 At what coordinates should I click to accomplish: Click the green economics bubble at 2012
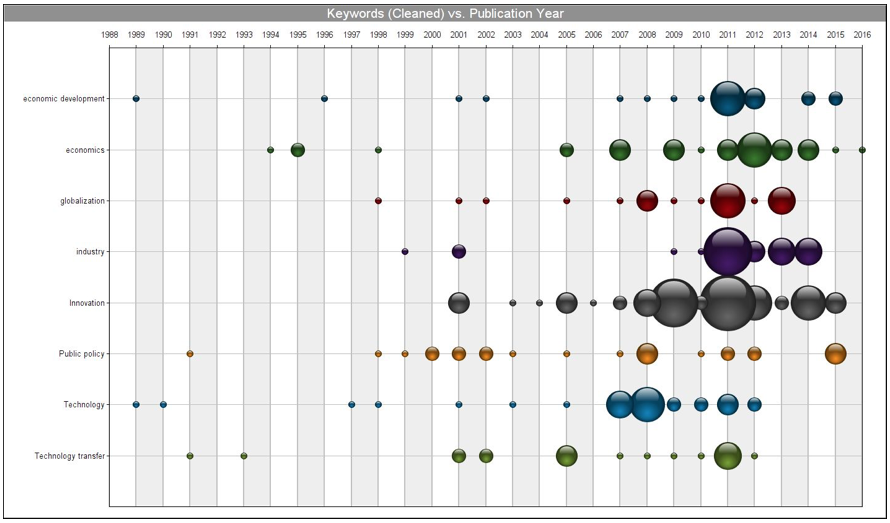click(754, 150)
